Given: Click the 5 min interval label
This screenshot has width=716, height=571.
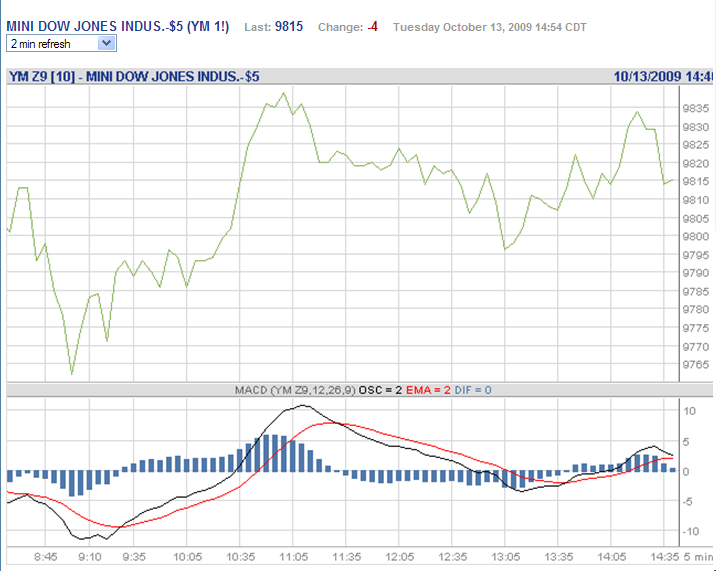Looking at the screenshot, I should [x=698, y=557].
